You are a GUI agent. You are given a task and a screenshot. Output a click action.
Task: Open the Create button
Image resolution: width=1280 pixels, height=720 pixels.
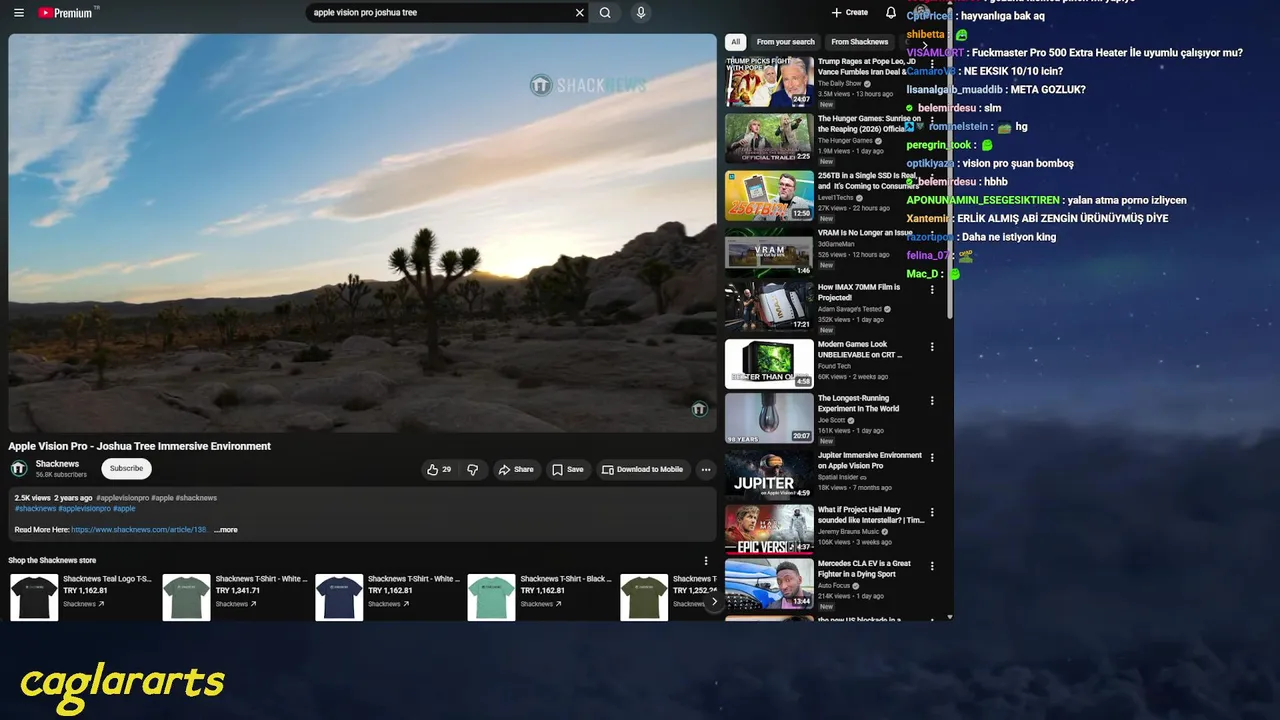pyautogui.click(x=850, y=13)
